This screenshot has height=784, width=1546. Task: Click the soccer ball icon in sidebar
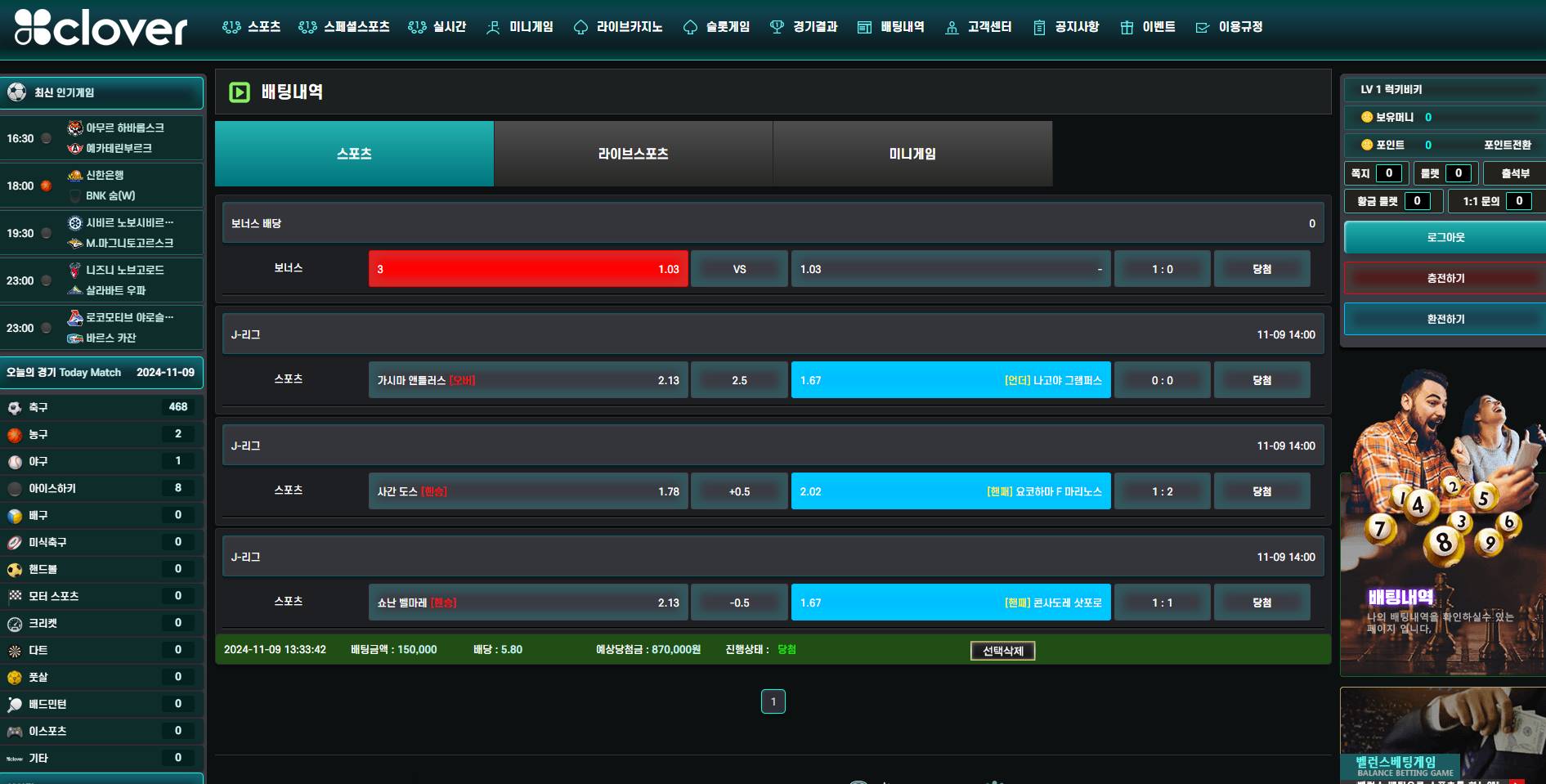[x=15, y=407]
